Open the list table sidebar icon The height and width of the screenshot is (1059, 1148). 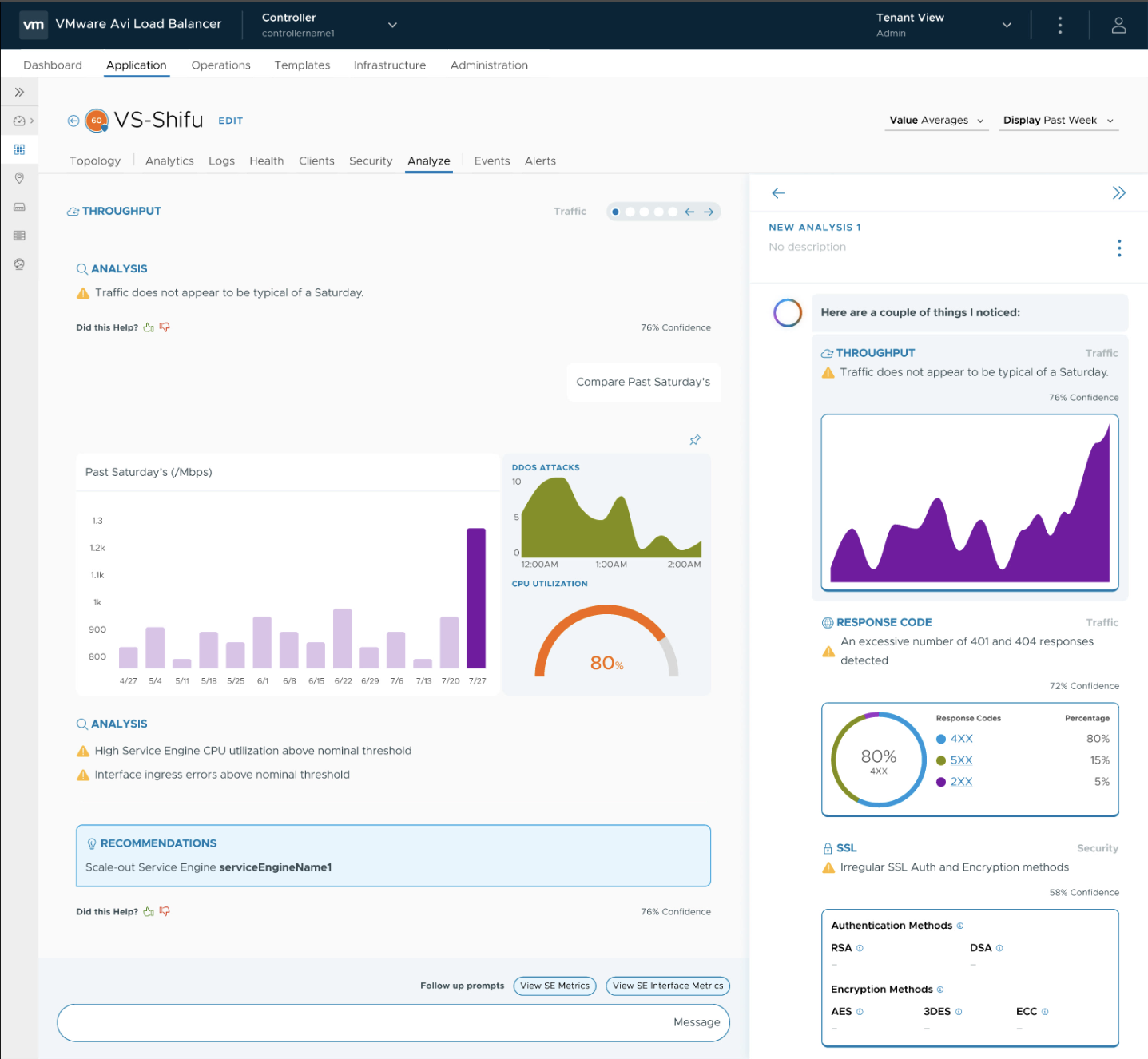point(19,236)
